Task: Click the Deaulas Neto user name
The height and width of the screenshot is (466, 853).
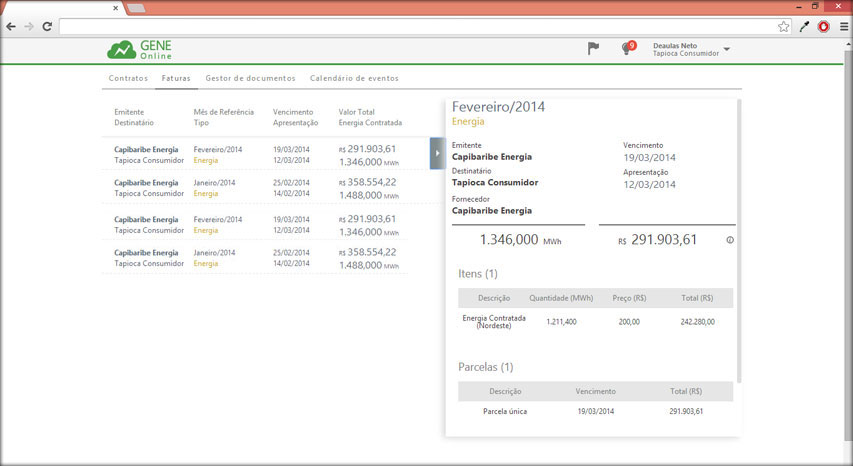Action: pos(675,46)
